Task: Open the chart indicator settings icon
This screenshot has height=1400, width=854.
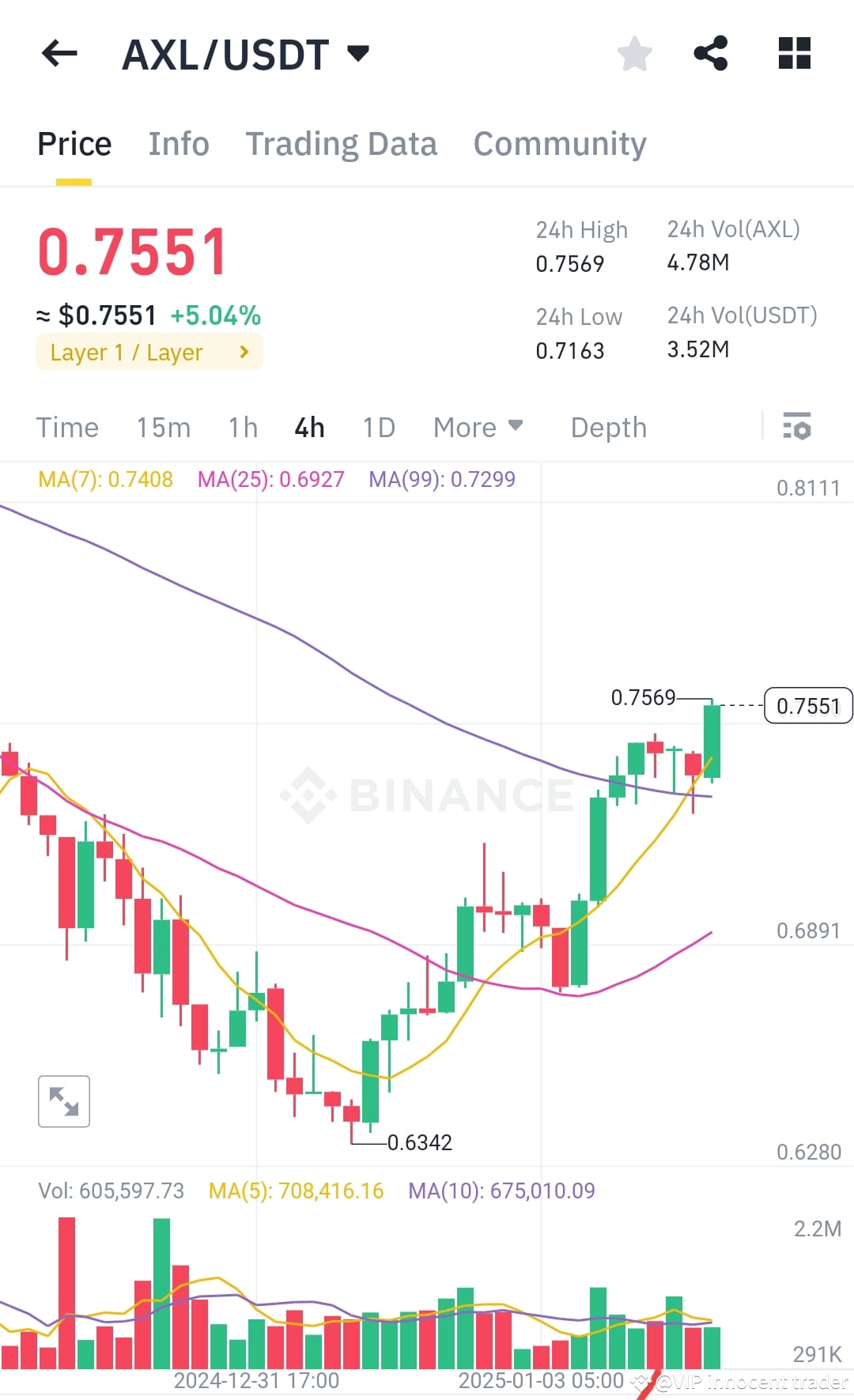Action: click(x=797, y=427)
